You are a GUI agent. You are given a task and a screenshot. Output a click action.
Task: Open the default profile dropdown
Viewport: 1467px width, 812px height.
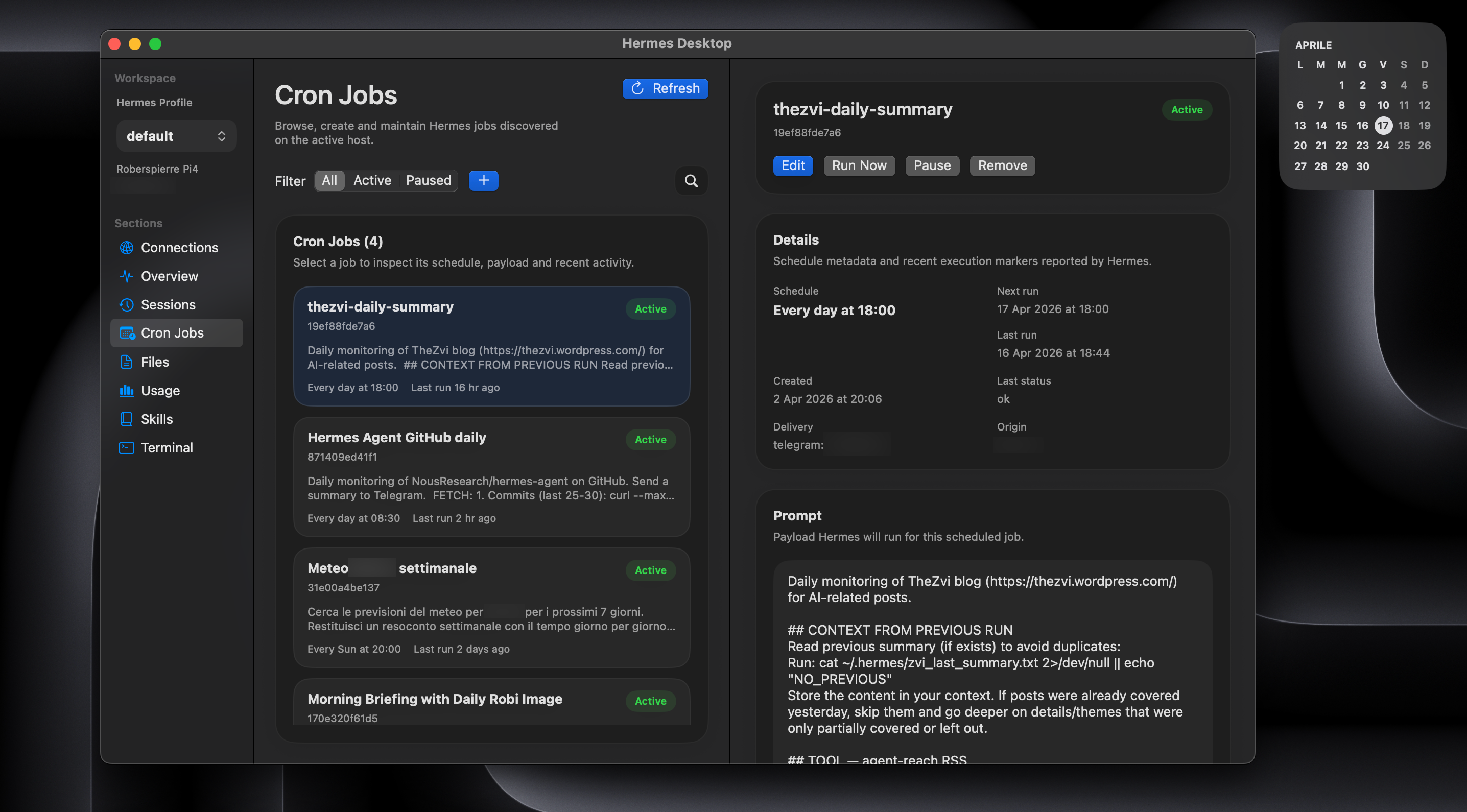(177, 135)
